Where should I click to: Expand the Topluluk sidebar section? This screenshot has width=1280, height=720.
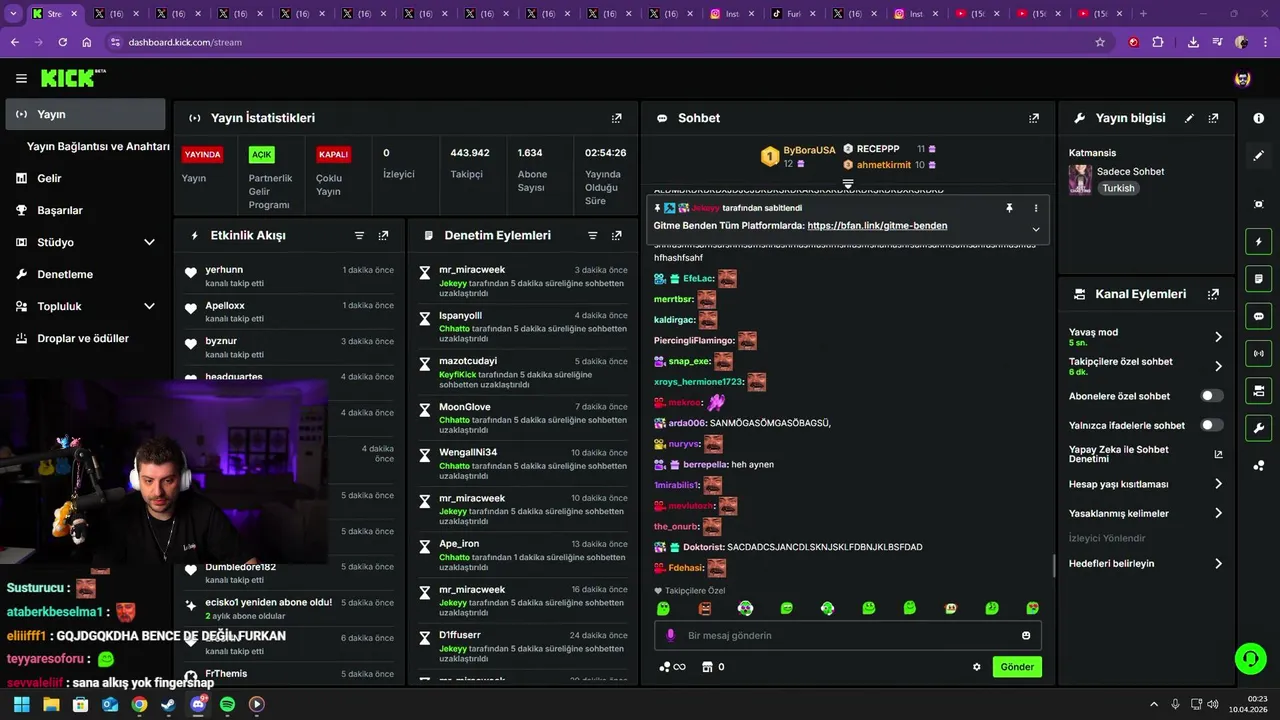point(149,306)
